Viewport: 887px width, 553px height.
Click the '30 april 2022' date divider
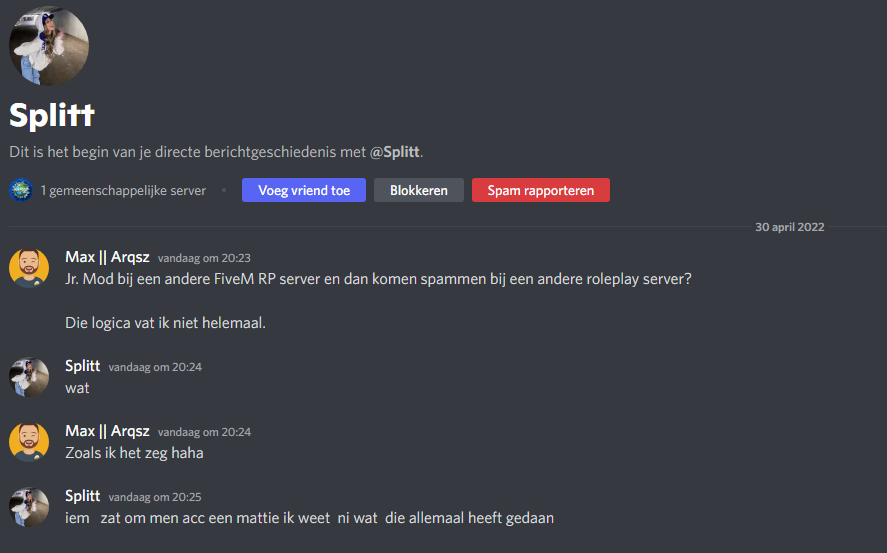789,227
